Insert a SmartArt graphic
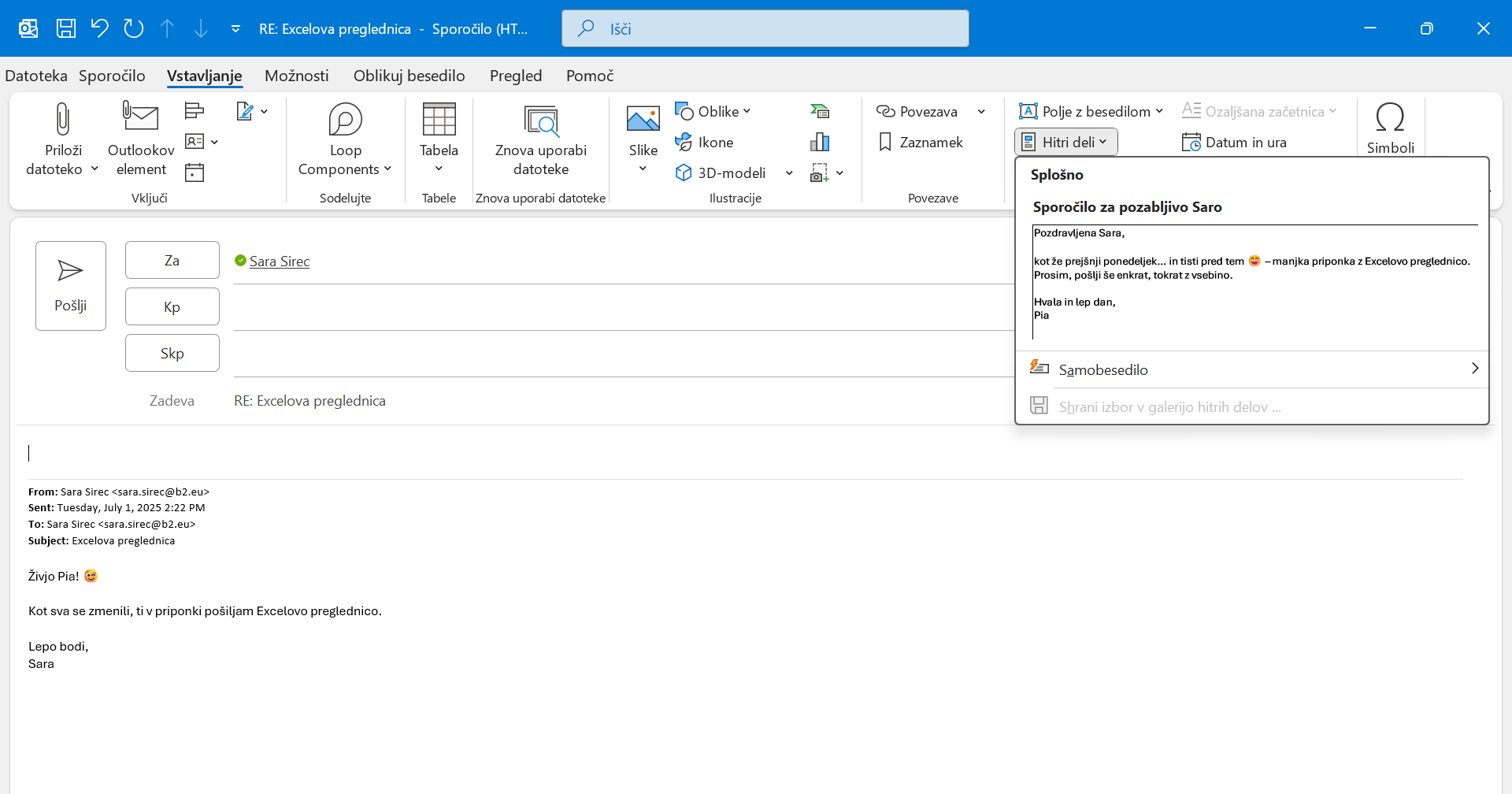1512x794 pixels. click(x=820, y=111)
